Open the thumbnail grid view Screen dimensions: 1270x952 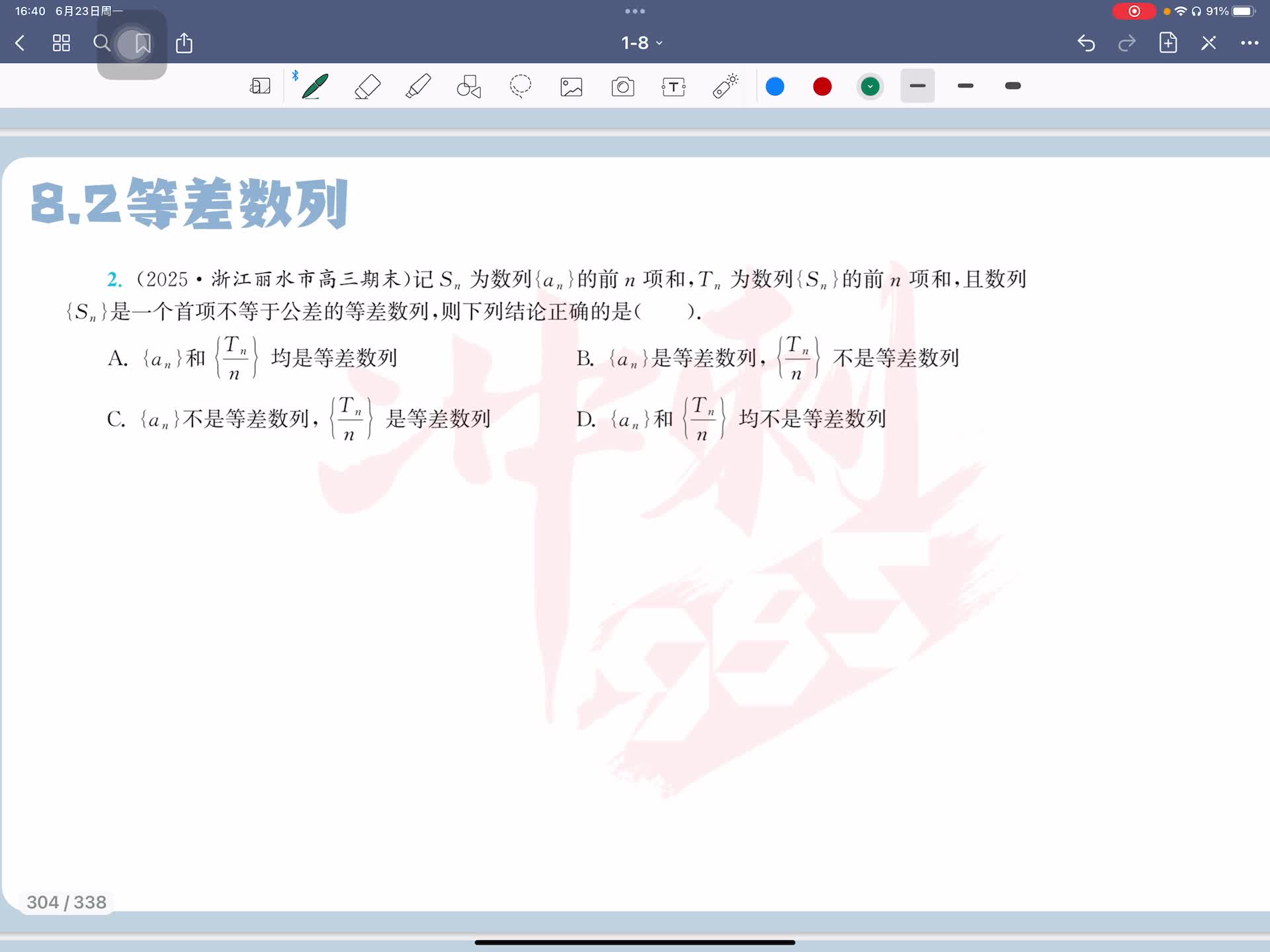62,44
